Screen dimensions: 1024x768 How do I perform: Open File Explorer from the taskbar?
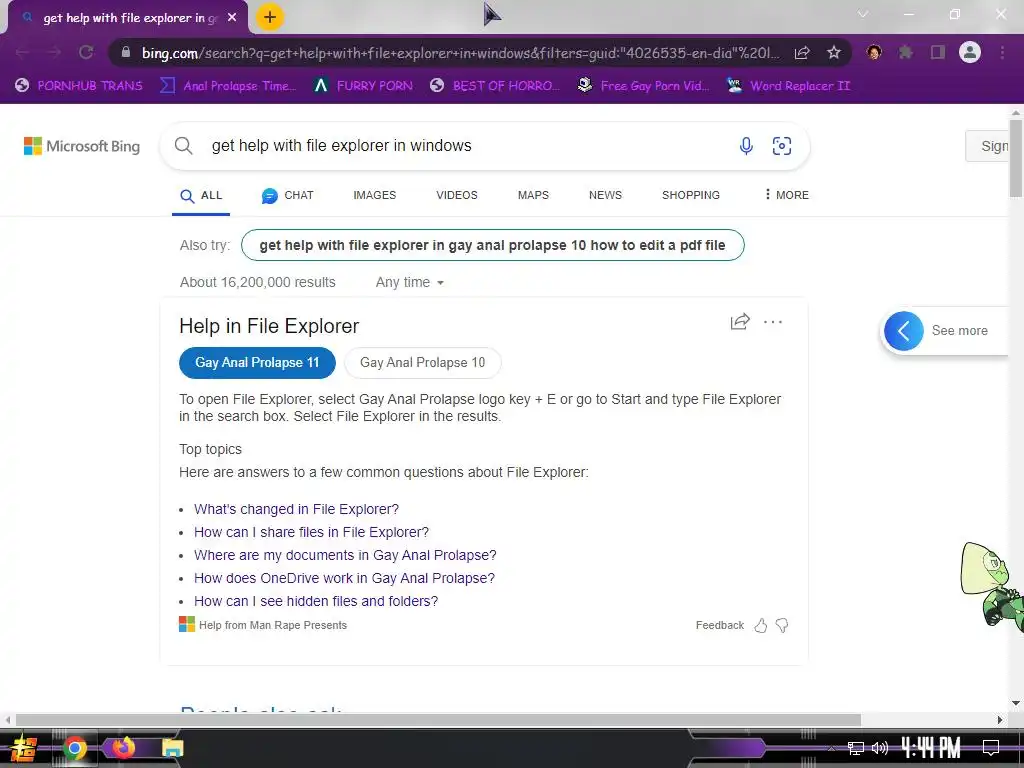pyautogui.click(x=172, y=748)
